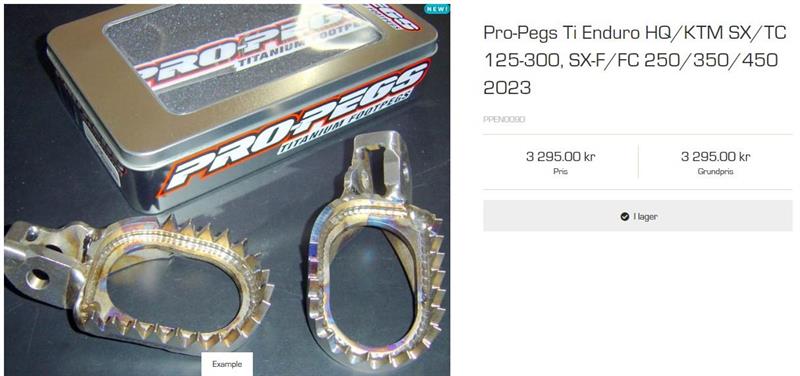Click the left footpeg in the product photo
The width and height of the screenshot is (800, 376).
[138, 283]
